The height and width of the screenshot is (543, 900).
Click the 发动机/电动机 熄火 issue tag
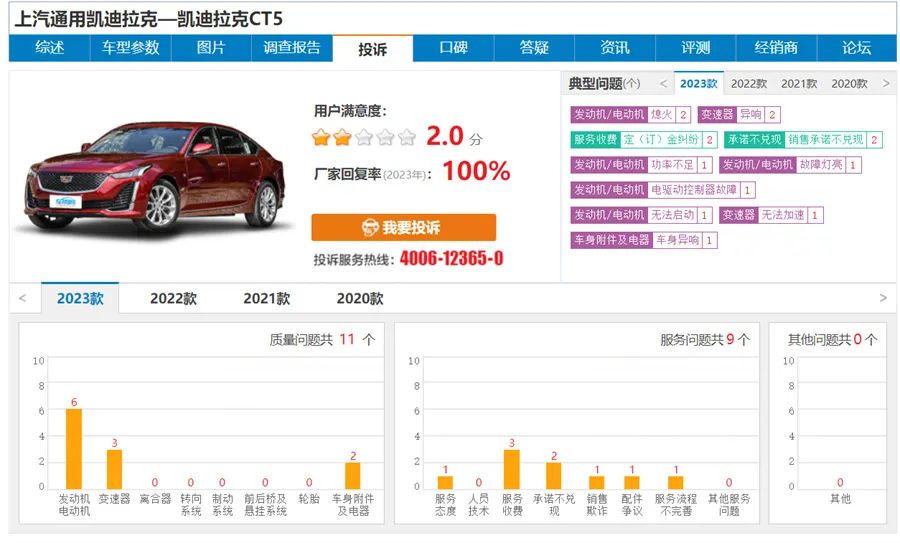630,115
